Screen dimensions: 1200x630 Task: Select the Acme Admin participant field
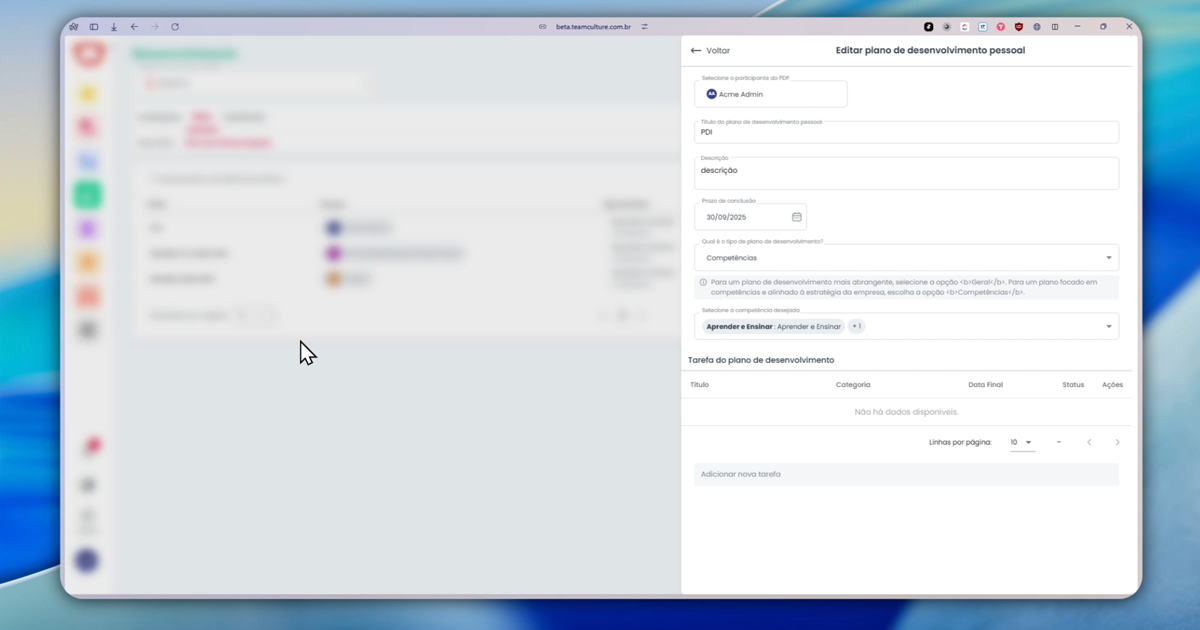point(771,94)
